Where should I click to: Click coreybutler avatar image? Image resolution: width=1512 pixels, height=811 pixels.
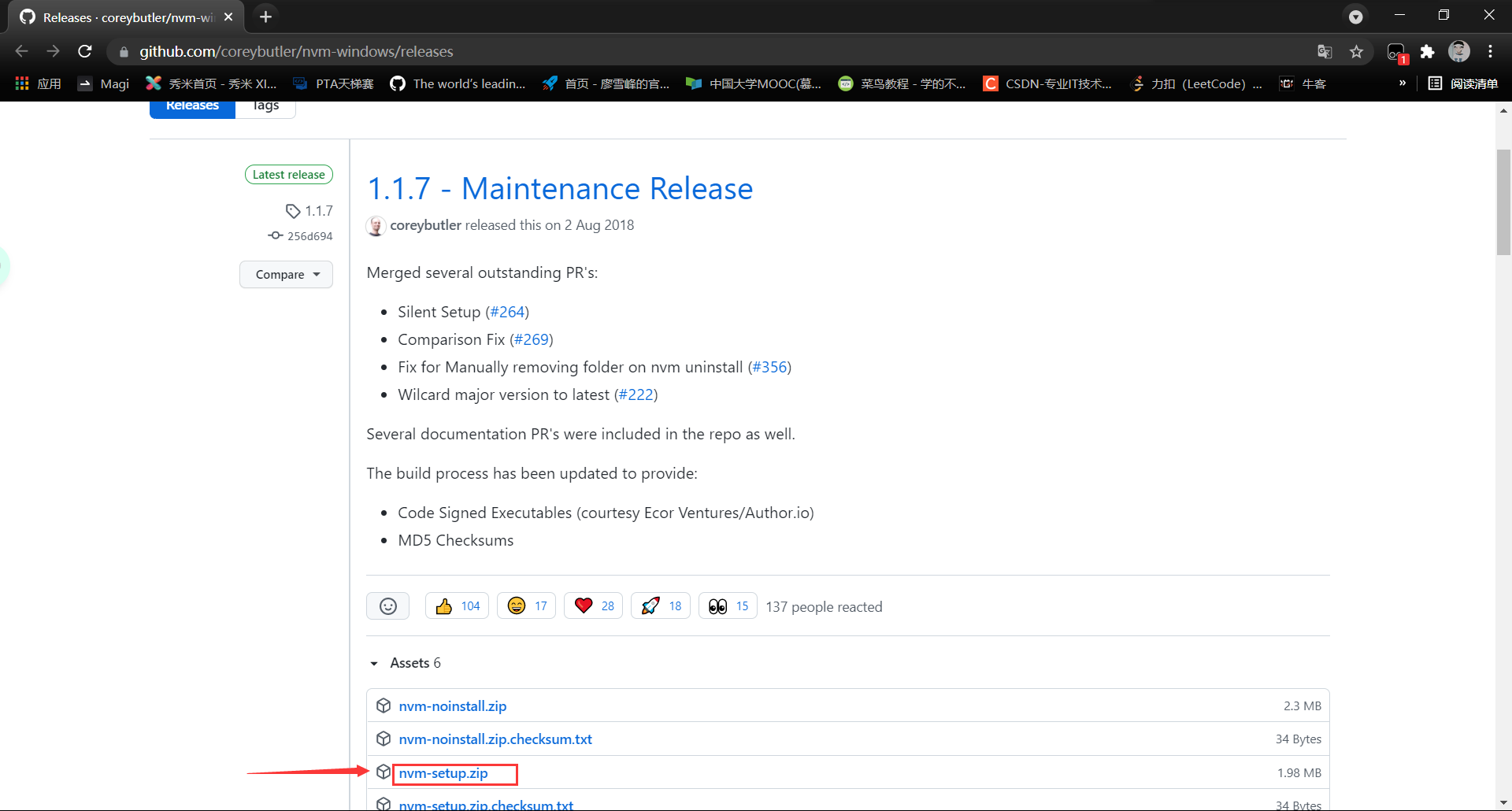click(x=376, y=226)
